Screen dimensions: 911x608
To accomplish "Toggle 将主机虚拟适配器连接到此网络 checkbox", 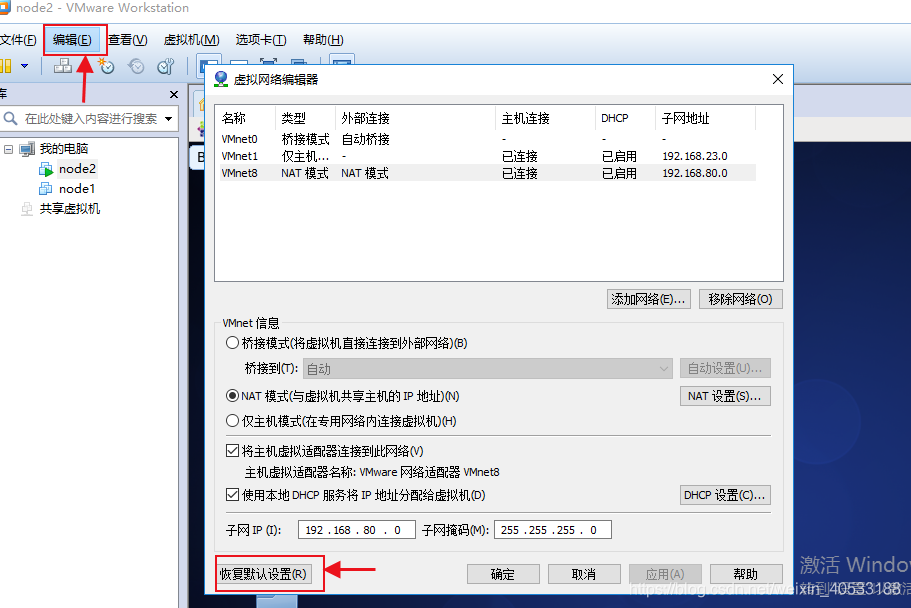I will pyautogui.click(x=232, y=450).
